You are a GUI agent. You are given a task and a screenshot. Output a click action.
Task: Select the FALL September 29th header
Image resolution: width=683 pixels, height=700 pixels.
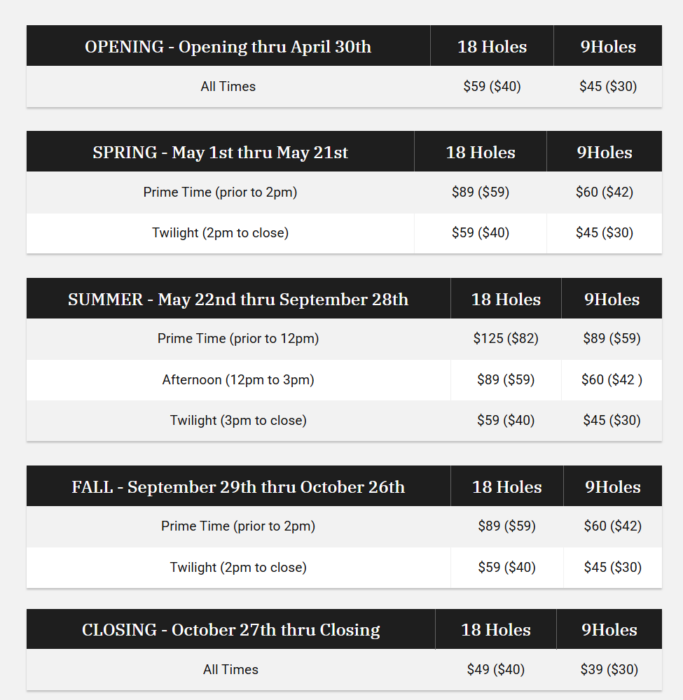coord(238,488)
